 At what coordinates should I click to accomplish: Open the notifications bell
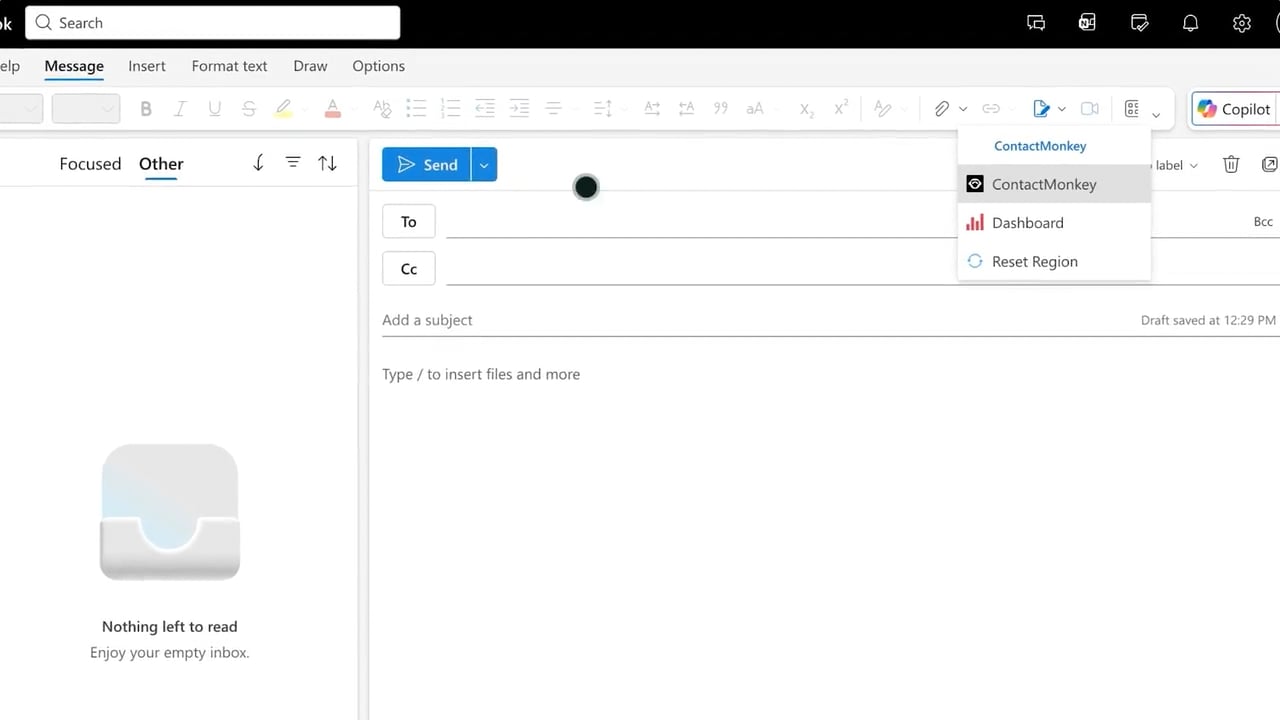[1190, 23]
